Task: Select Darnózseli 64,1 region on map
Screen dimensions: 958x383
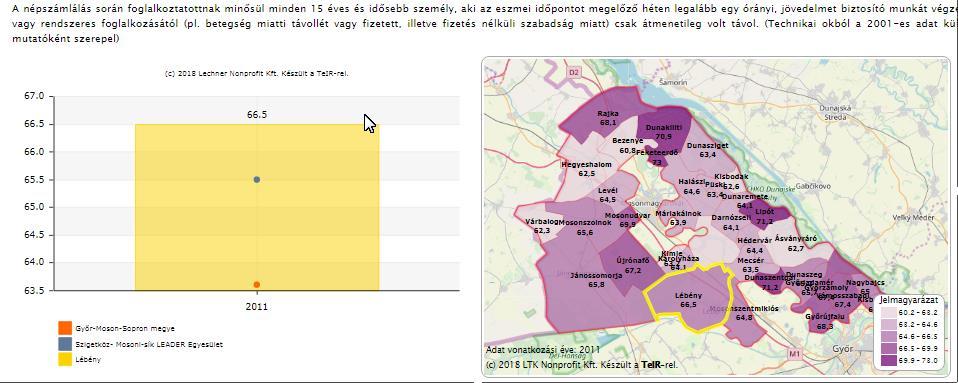Action: click(x=731, y=222)
